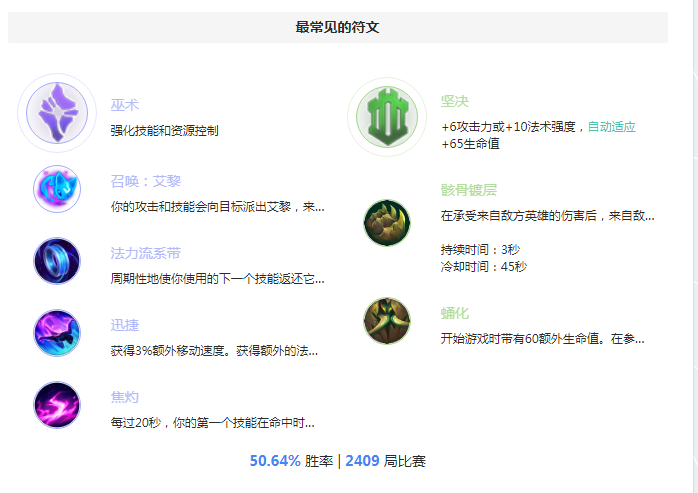Click the text +65生命值
The width and height of the screenshot is (698, 493).
tap(470, 144)
